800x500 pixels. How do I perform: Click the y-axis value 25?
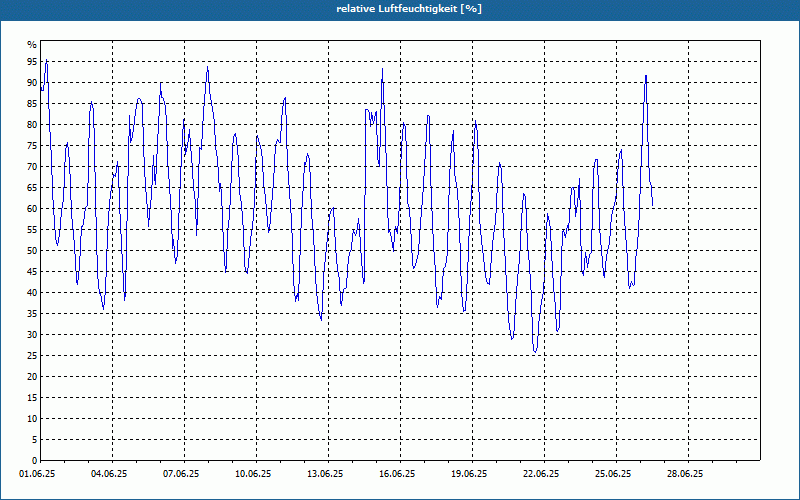[32, 356]
